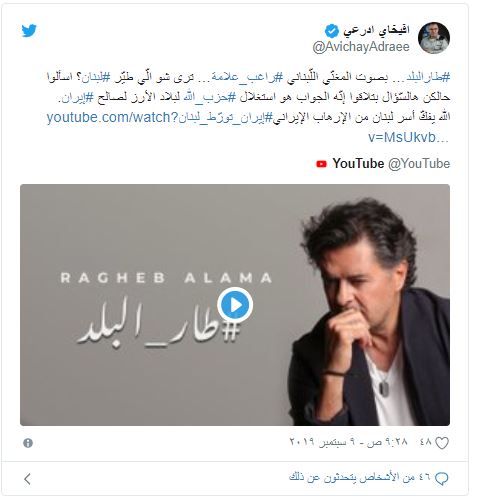
Task: Play the Ragheb Alama video
Action: point(235,305)
